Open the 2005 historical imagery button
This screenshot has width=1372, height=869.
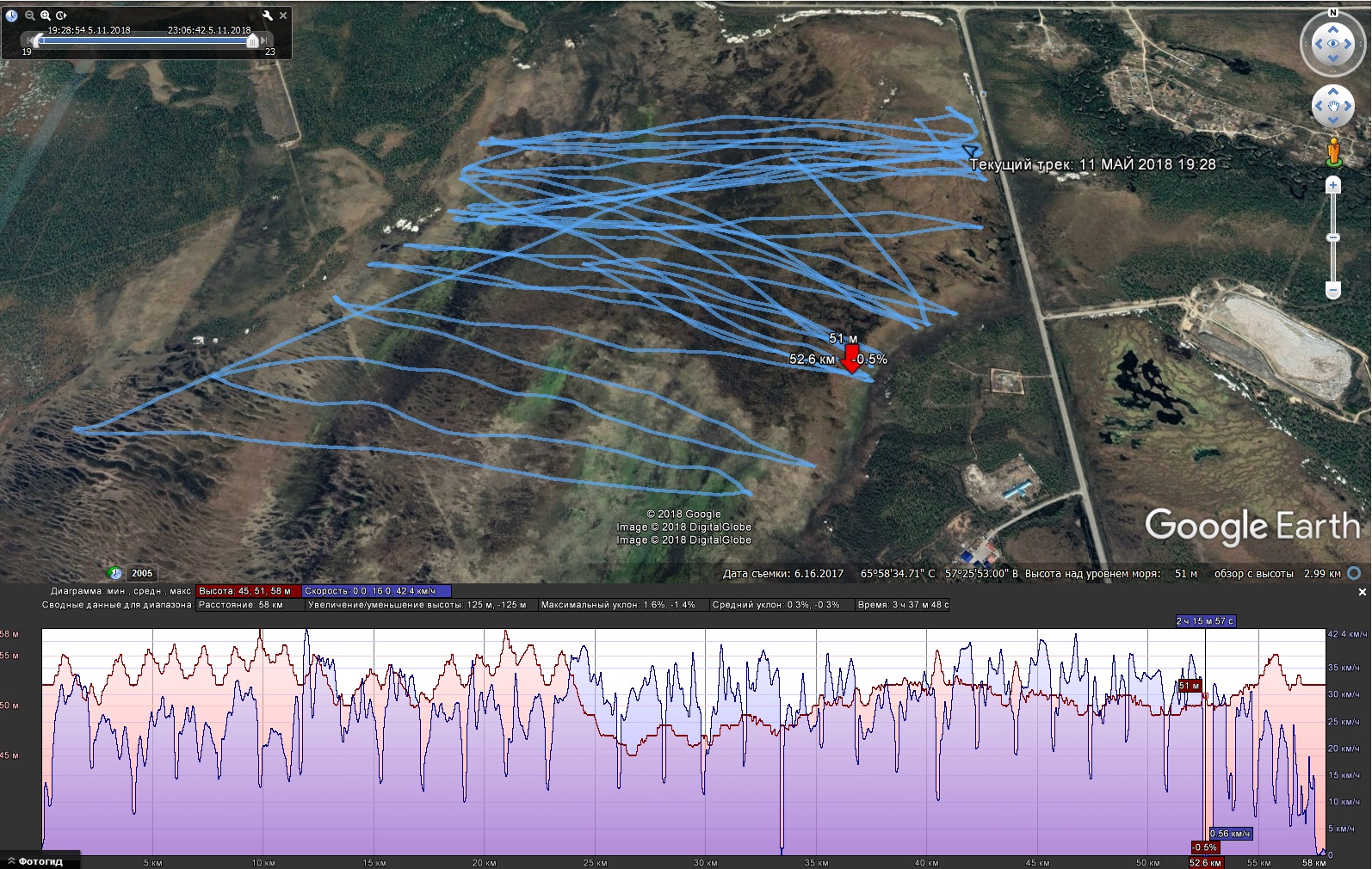coord(141,573)
